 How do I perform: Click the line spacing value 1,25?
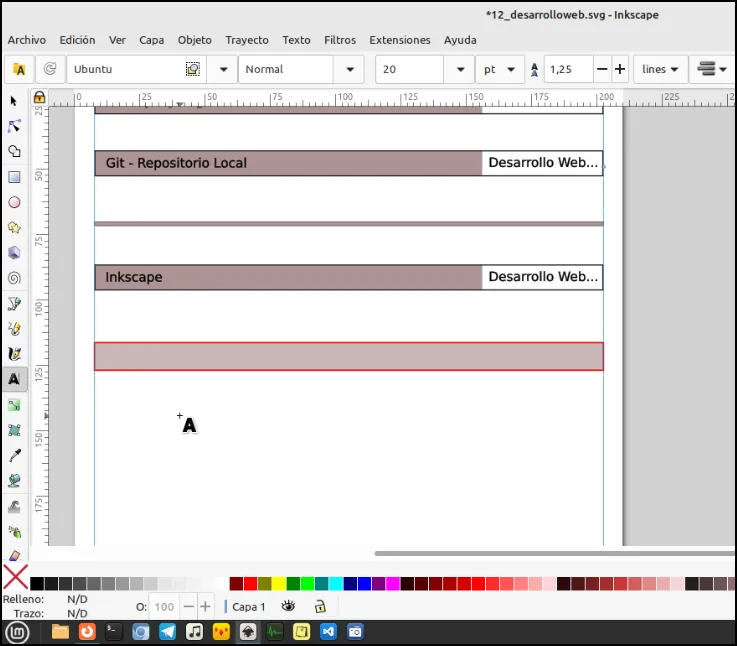568,70
